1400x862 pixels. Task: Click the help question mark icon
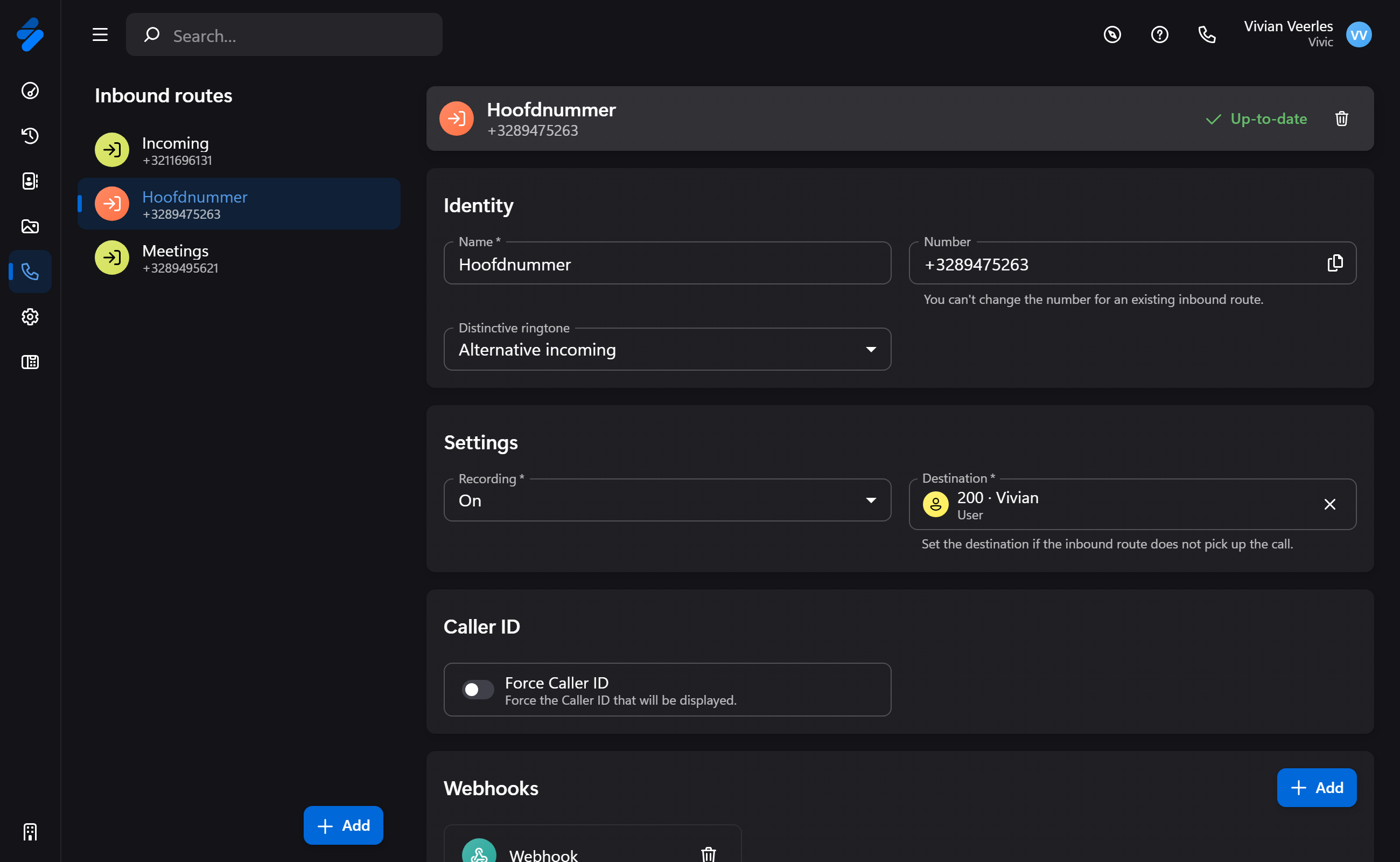tap(1159, 35)
